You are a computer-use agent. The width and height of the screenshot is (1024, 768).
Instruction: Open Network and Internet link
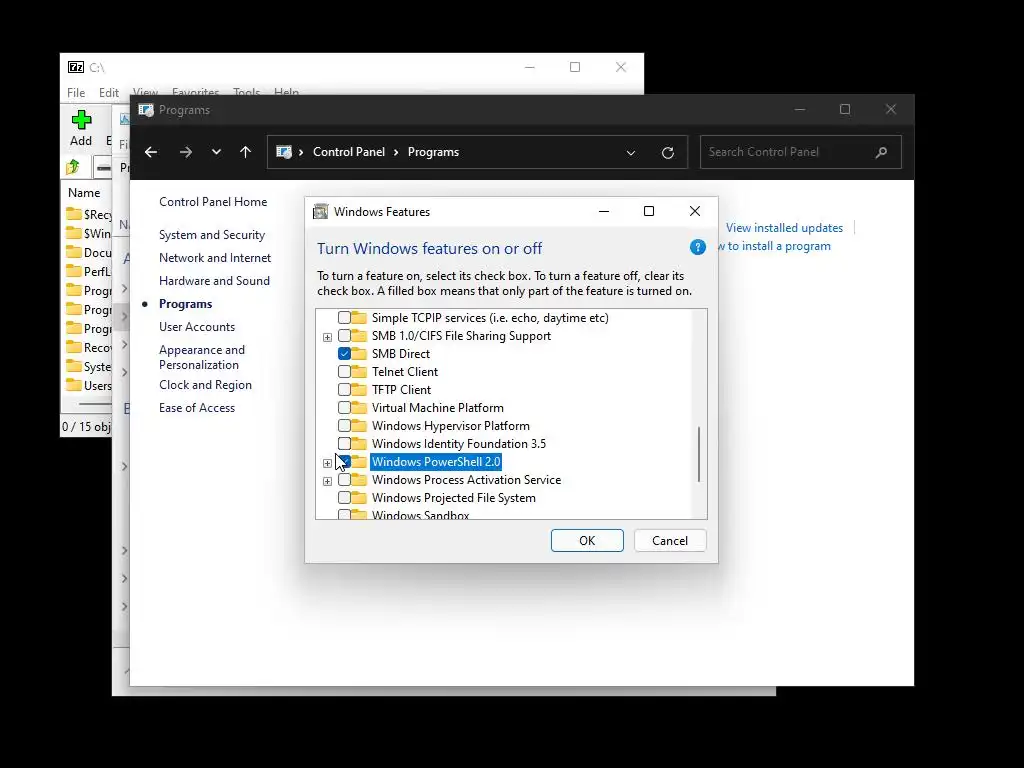click(x=215, y=258)
